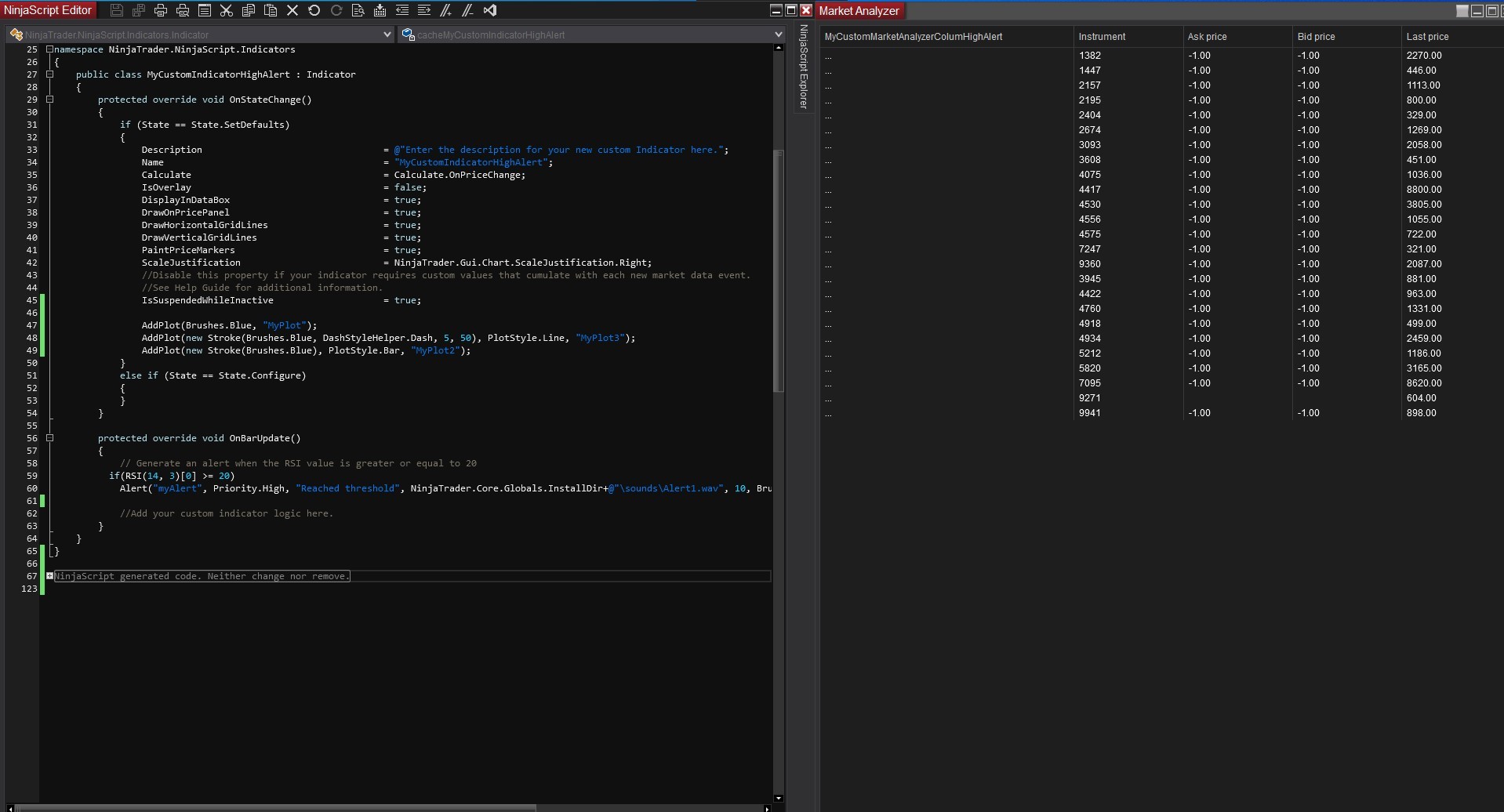This screenshot has height=812, width=1504.
Task: Click the Paste clipboard icon
Action: click(271, 10)
